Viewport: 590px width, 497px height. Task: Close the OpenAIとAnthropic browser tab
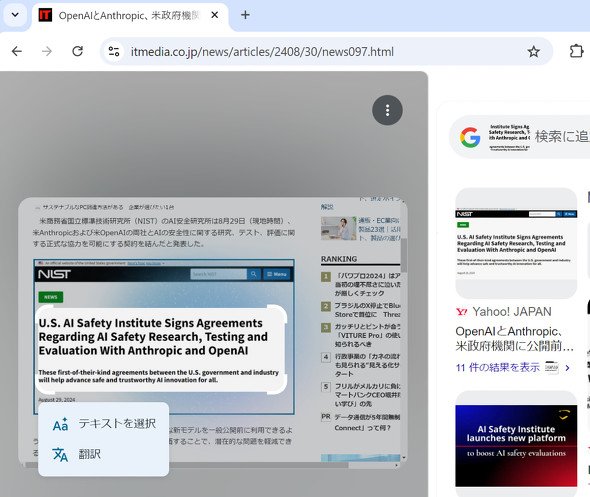point(214,15)
